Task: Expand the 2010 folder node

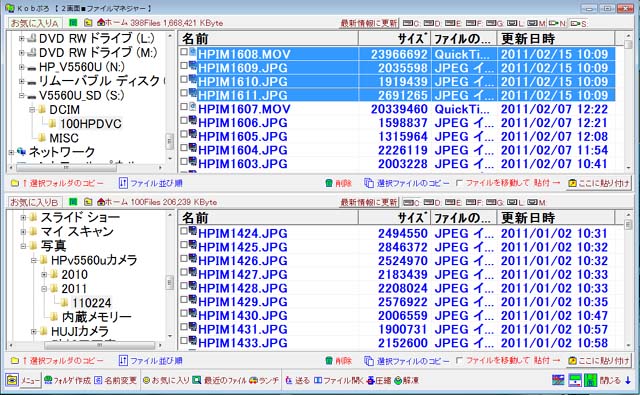Action: (x=44, y=275)
